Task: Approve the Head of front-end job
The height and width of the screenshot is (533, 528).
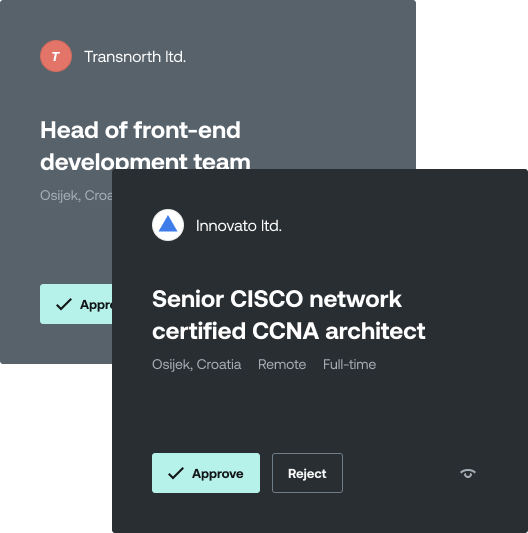Action: [76, 304]
